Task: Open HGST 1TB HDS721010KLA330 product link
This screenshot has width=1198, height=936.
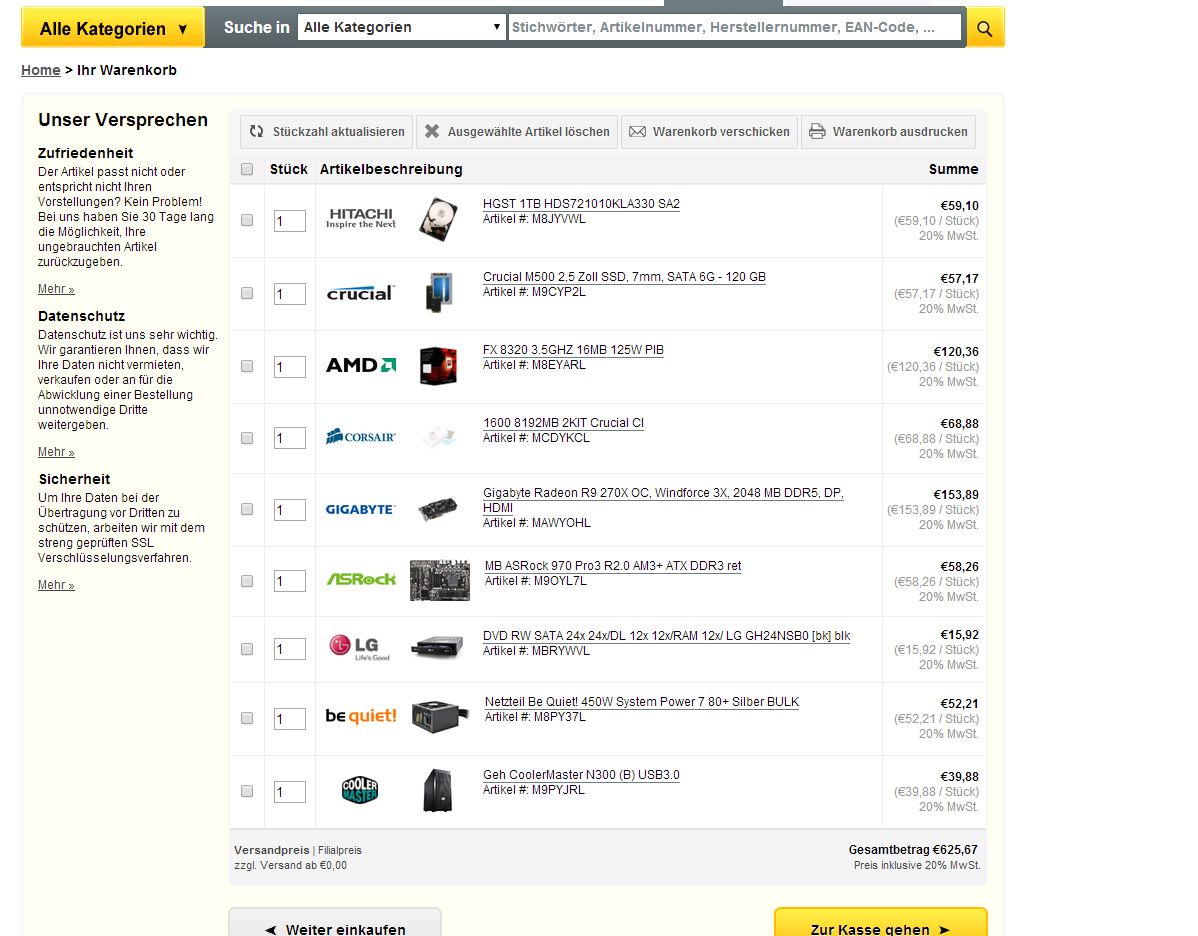Action: (581, 204)
